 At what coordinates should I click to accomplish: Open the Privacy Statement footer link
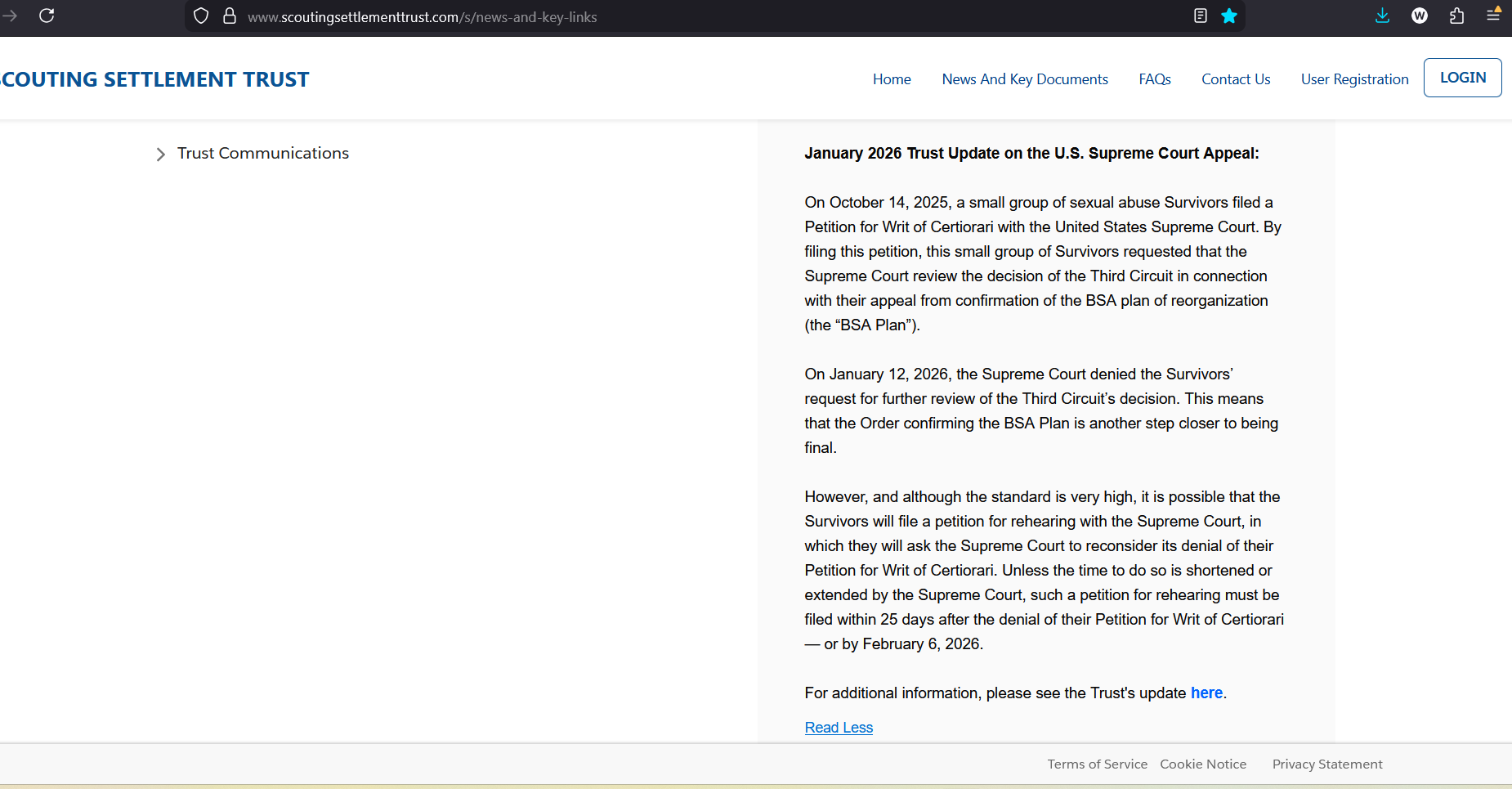pyautogui.click(x=1327, y=764)
